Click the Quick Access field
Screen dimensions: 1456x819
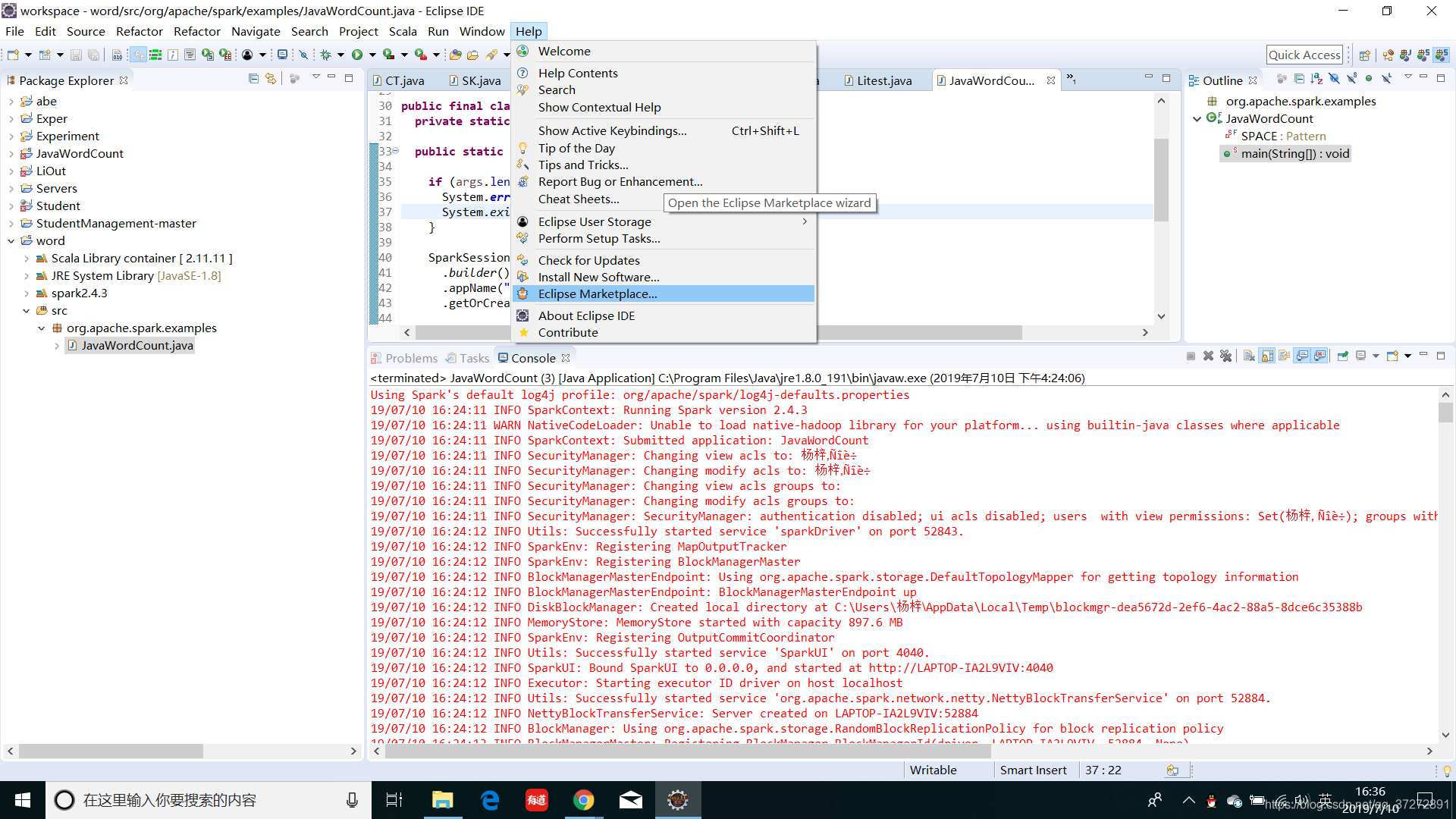pos(1304,55)
